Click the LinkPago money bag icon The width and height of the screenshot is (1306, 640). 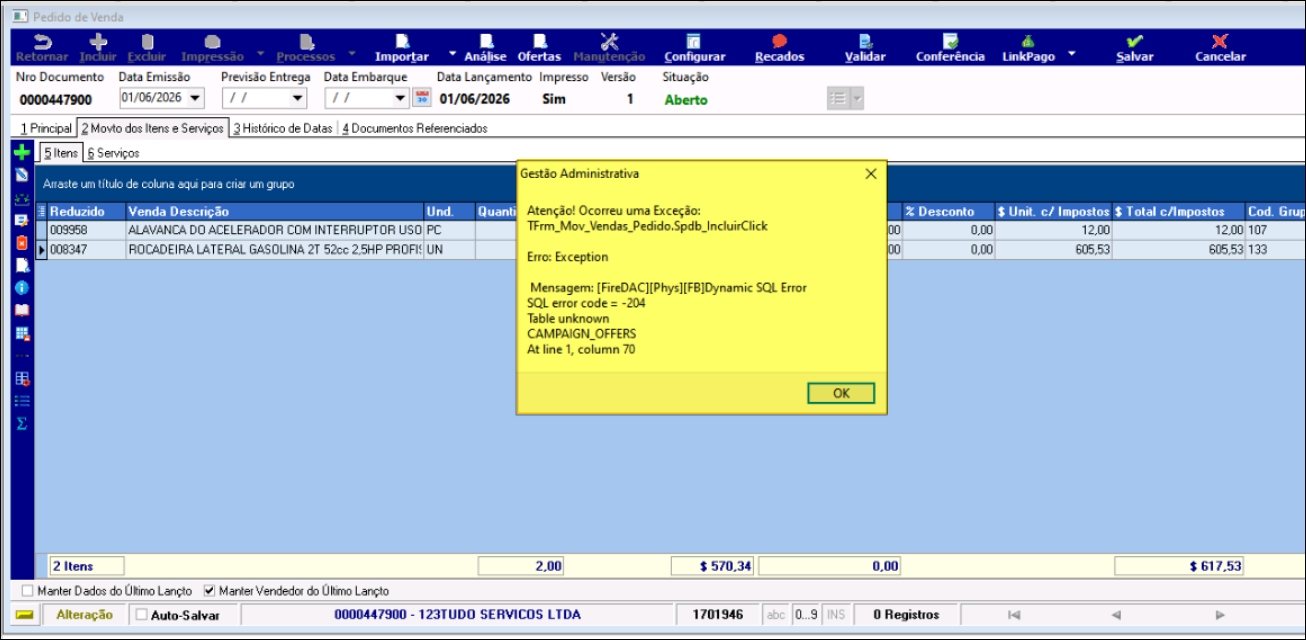pos(1028,41)
